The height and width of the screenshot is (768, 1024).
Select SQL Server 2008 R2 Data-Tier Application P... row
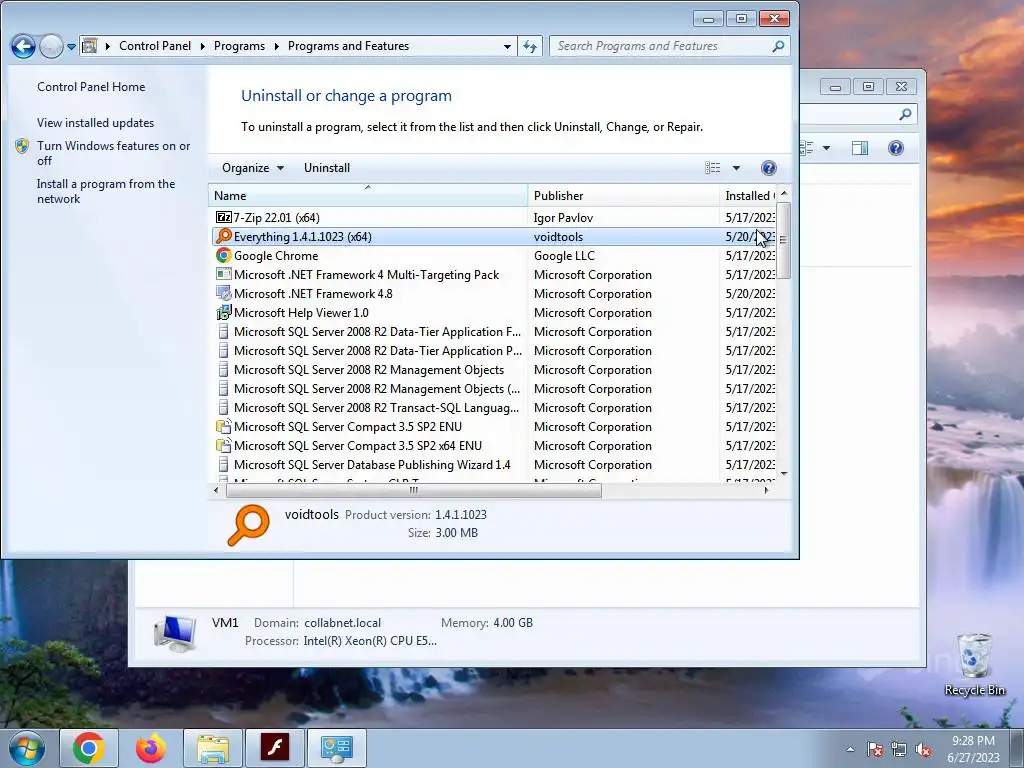pyautogui.click(x=494, y=351)
